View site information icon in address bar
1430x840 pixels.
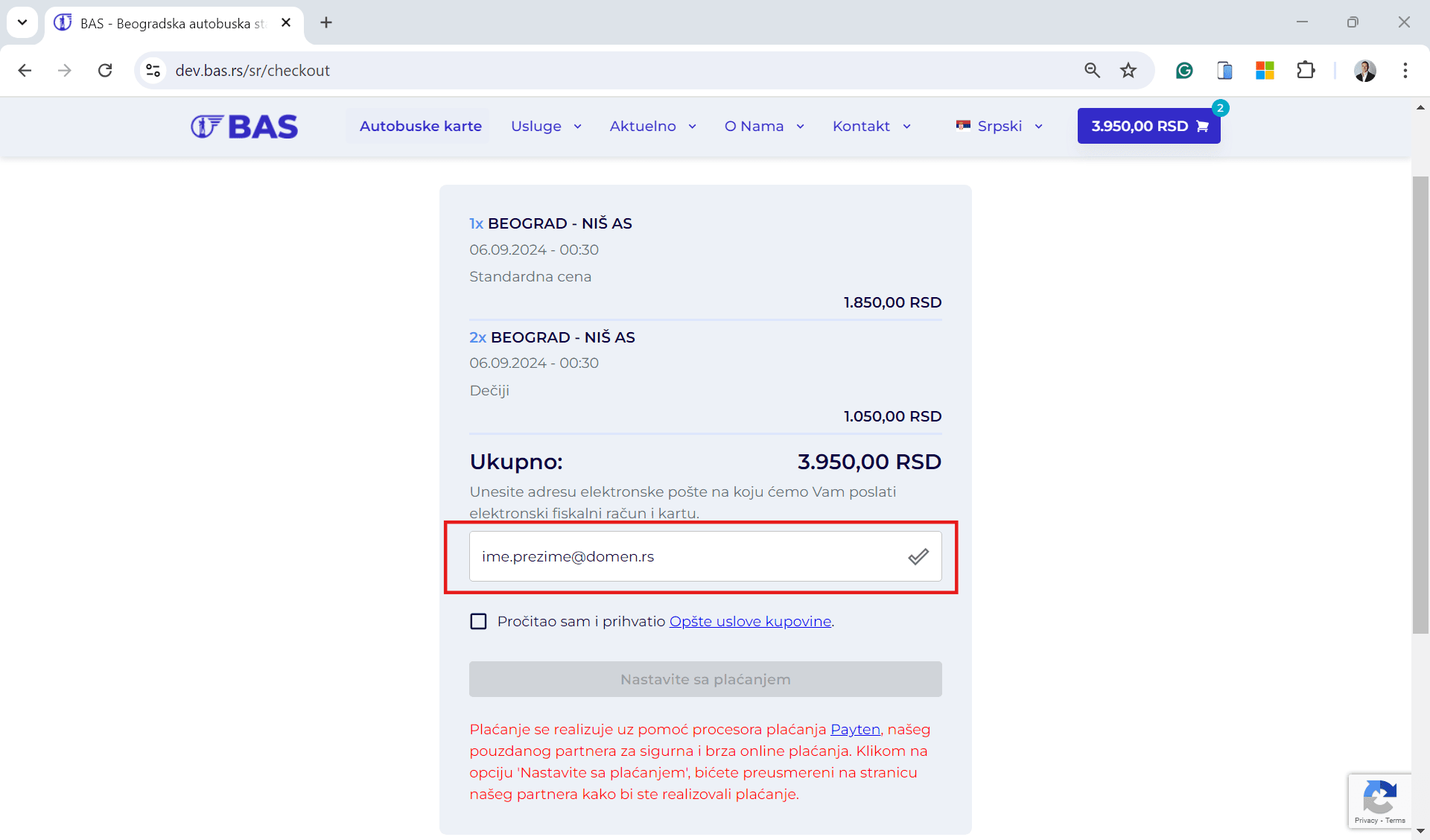click(x=153, y=70)
